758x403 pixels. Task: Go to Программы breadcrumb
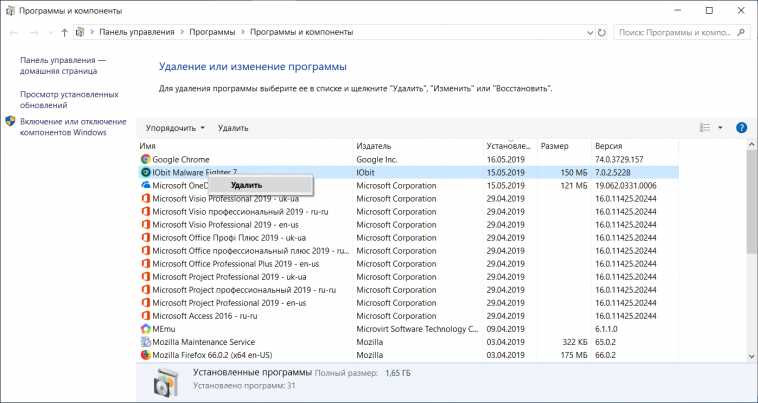coord(212,32)
